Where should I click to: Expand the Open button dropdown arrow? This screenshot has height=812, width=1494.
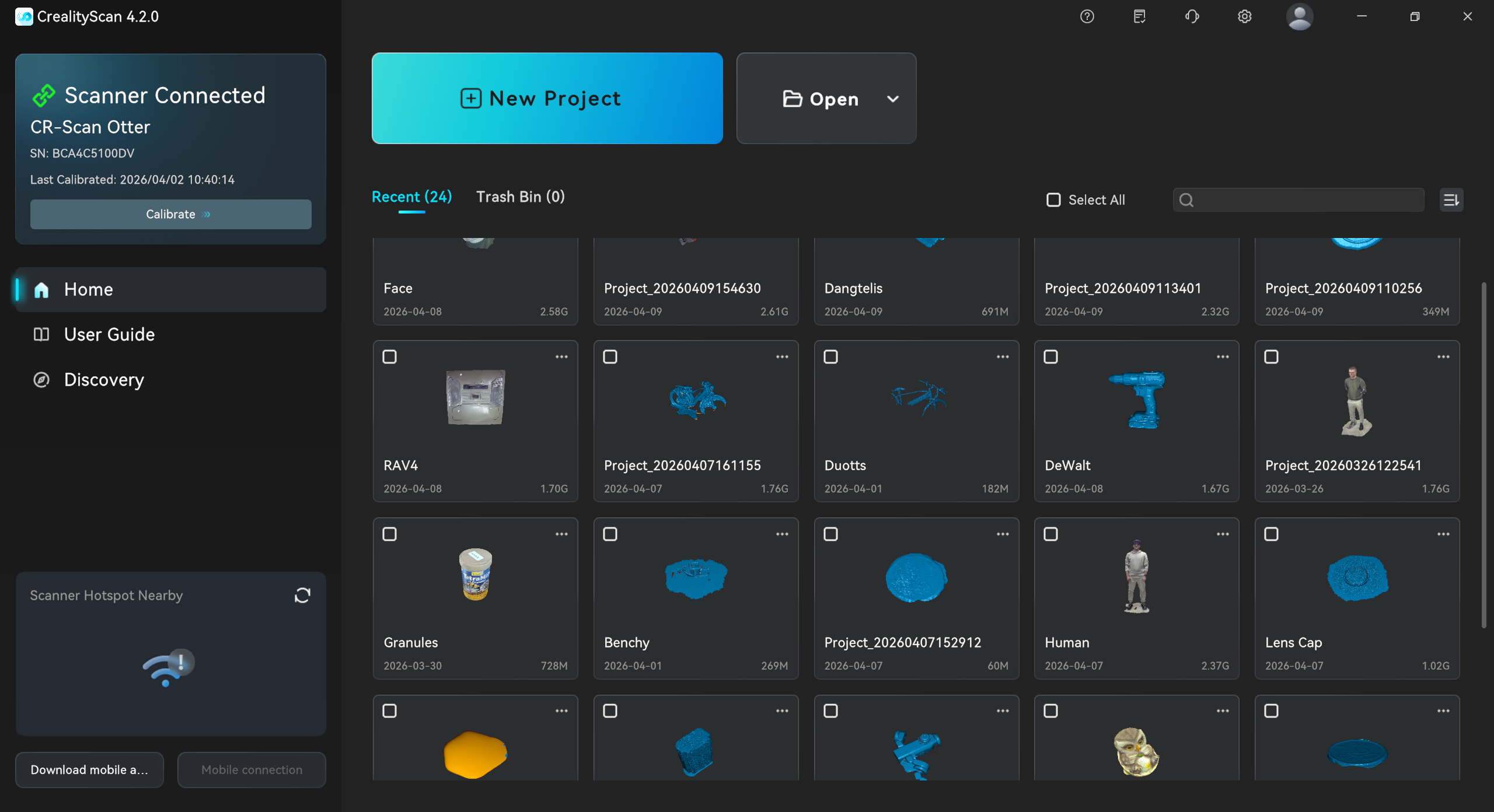tap(892, 99)
